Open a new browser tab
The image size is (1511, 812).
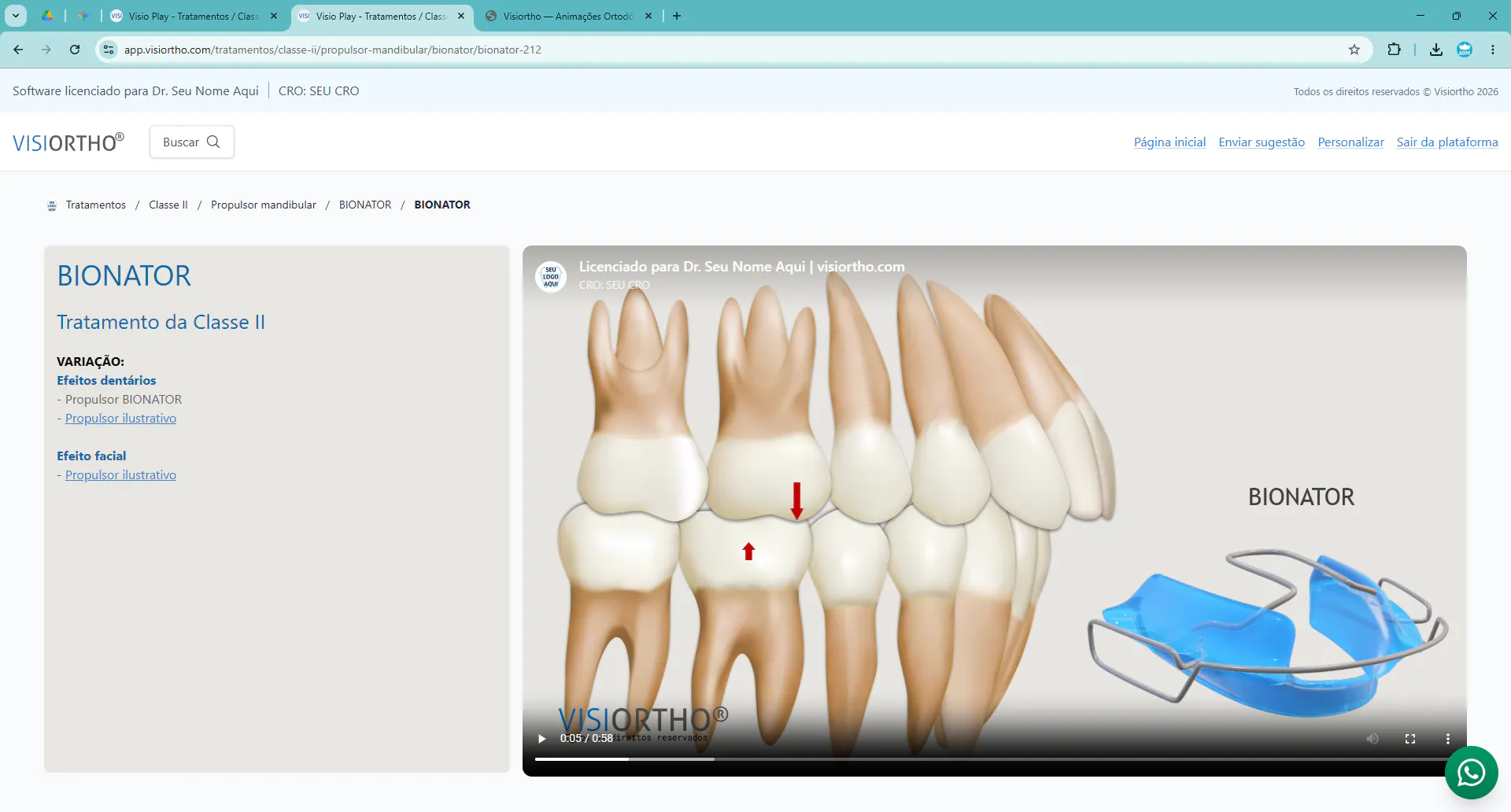[677, 16]
